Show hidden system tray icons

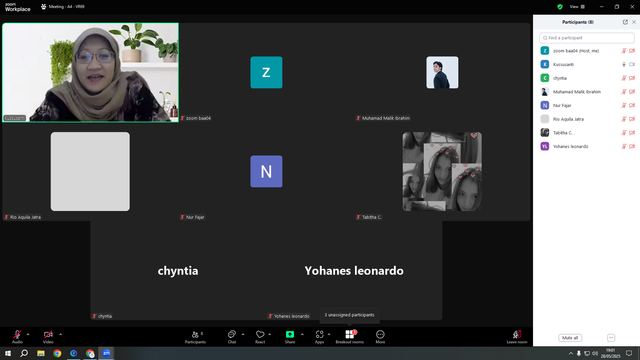pos(571,353)
